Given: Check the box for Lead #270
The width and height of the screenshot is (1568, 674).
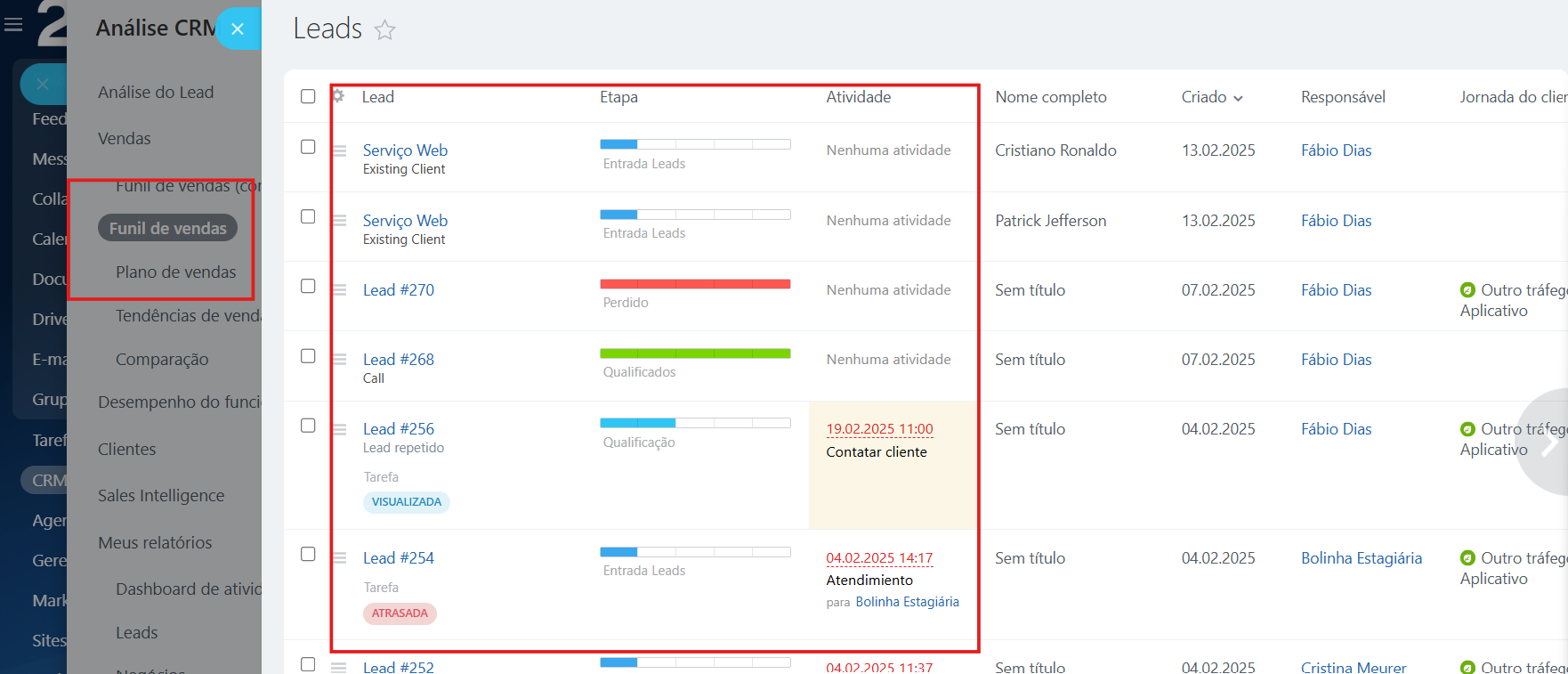Looking at the screenshot, I should click(x=308, y=287).
